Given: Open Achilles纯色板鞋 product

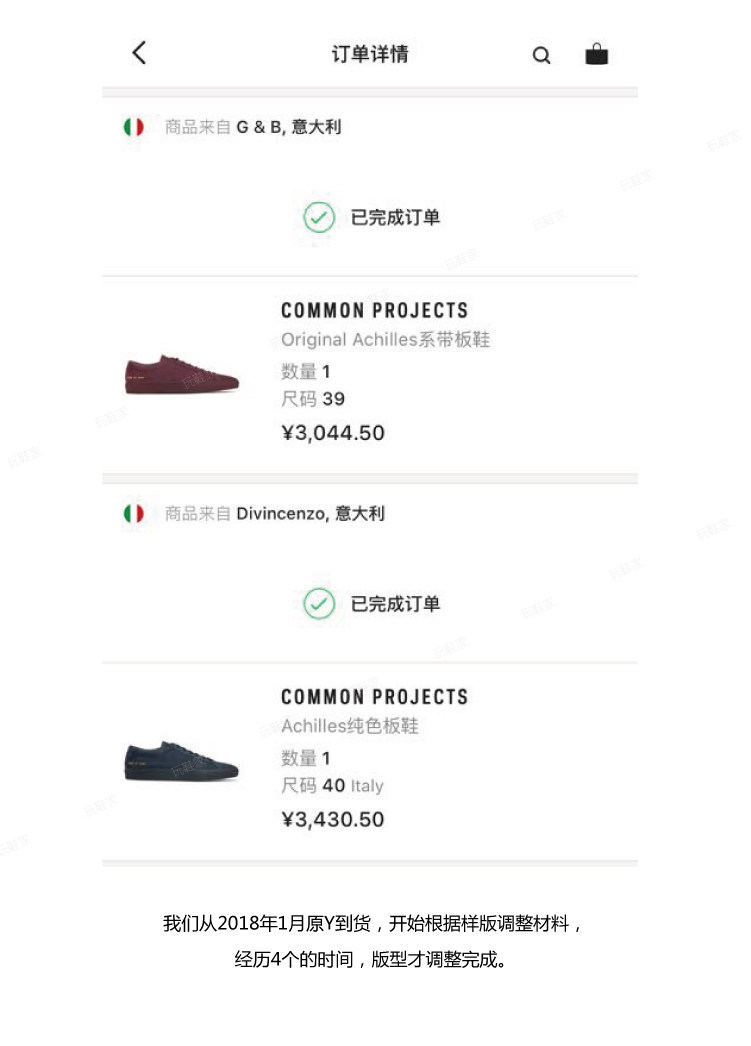Looking at the screenshot, I should coord(349,726).
